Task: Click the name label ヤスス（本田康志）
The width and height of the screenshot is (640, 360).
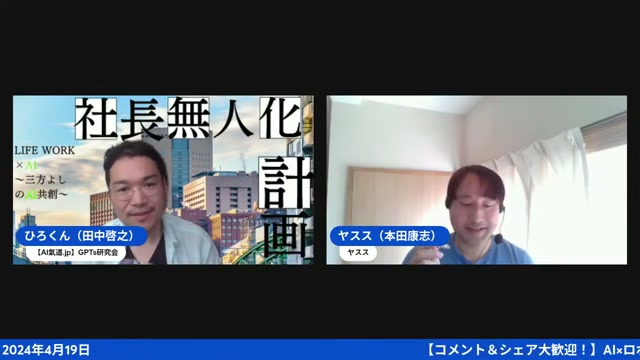Action: [x=390, y=236]
